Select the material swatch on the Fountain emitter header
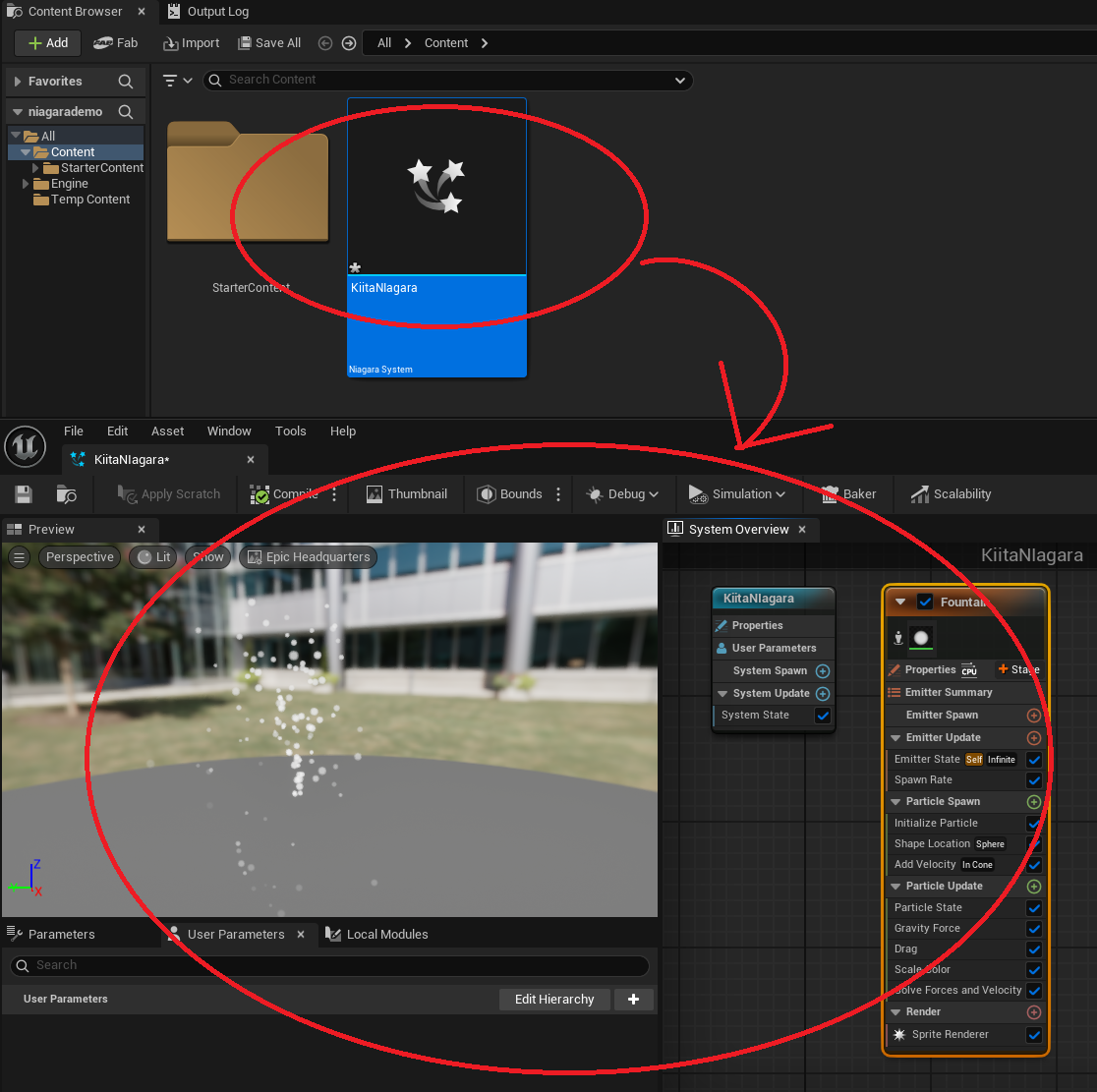 (921, 639)
